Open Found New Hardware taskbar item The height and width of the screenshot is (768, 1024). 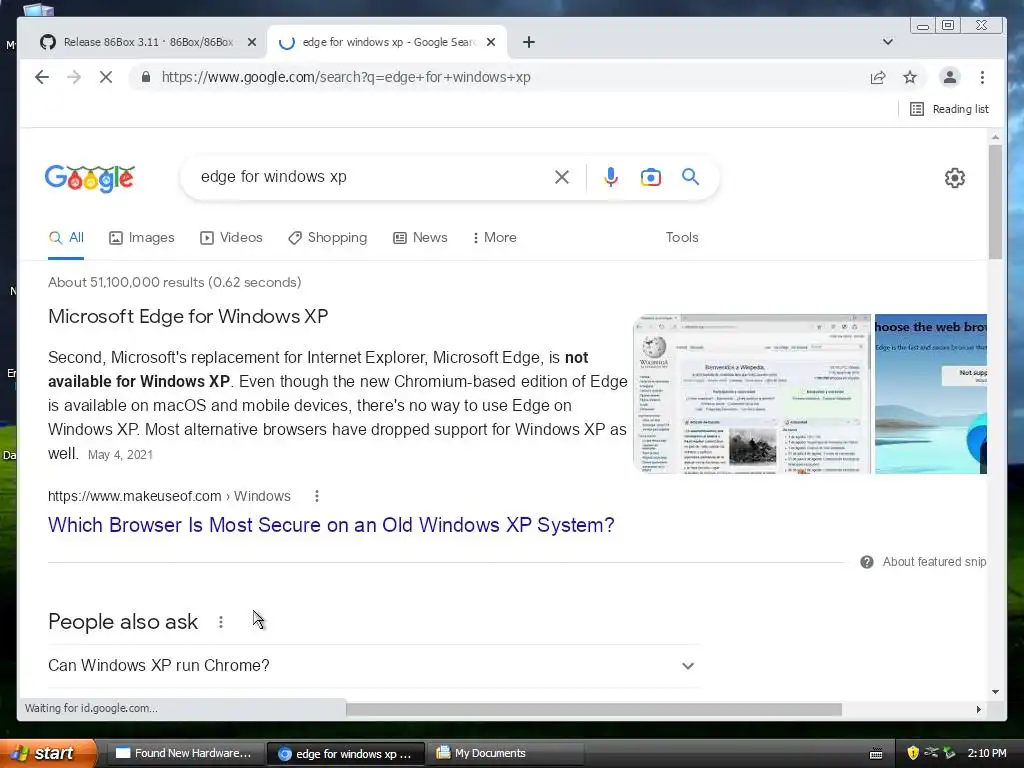coord(184,754)
